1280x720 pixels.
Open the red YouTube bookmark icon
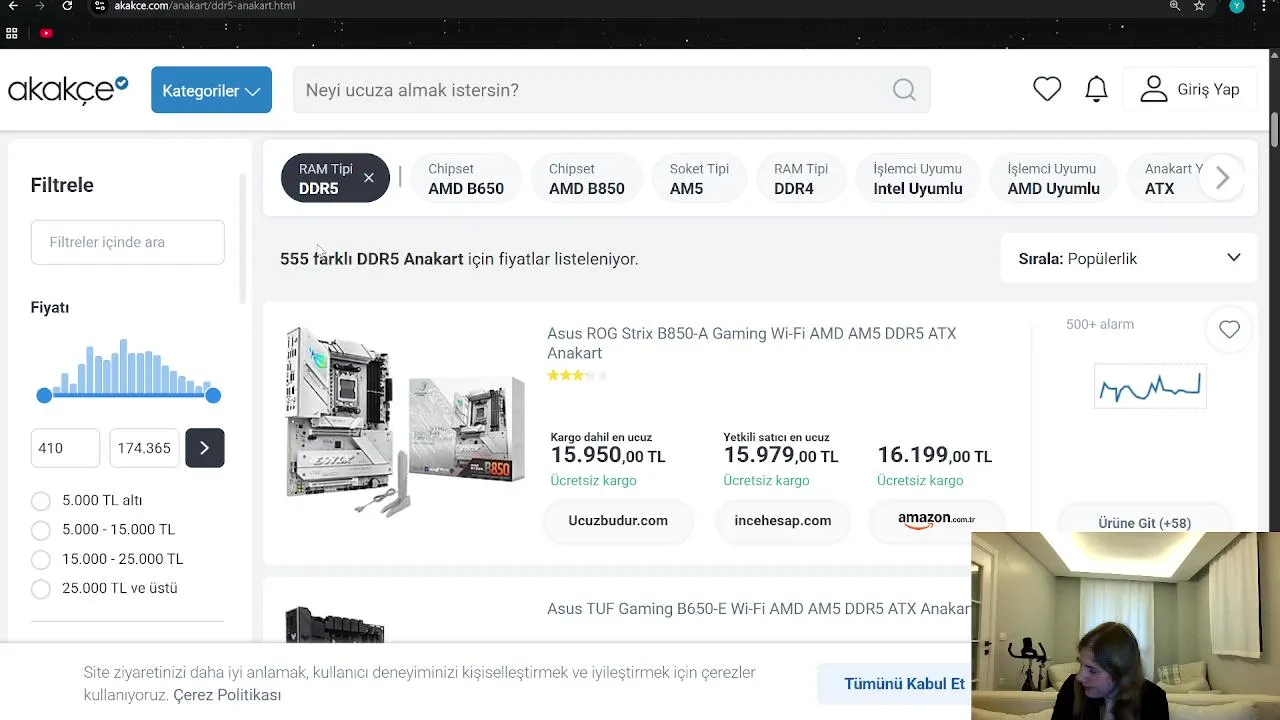(x=46, y=33)
